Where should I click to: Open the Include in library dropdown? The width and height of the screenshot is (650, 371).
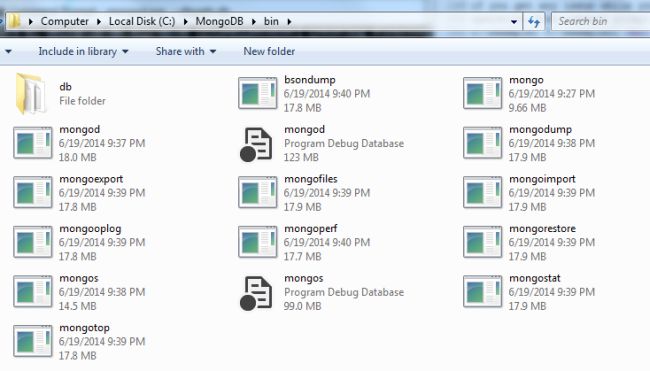pyautogui.click(x=83, y=51)
